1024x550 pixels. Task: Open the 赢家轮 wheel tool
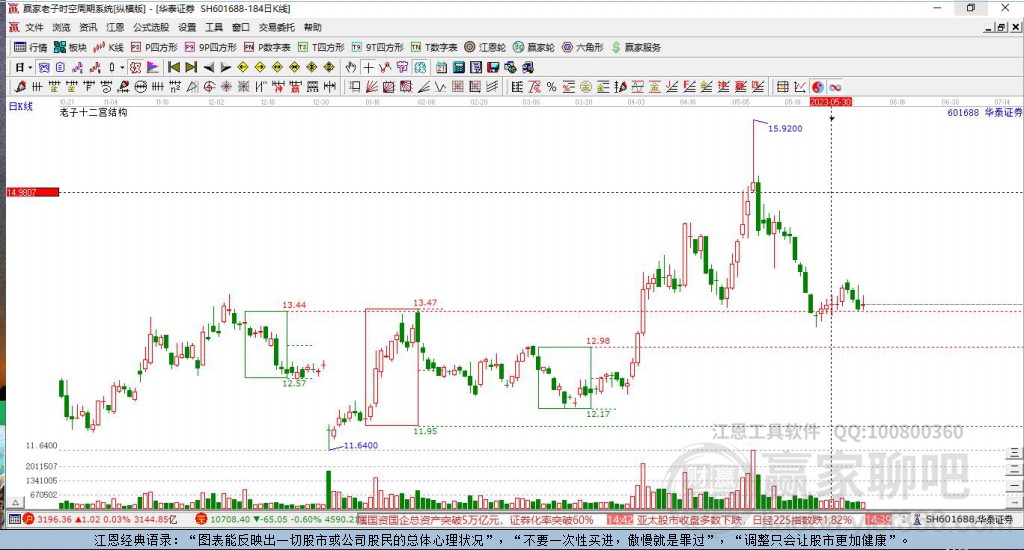(534, 47)
